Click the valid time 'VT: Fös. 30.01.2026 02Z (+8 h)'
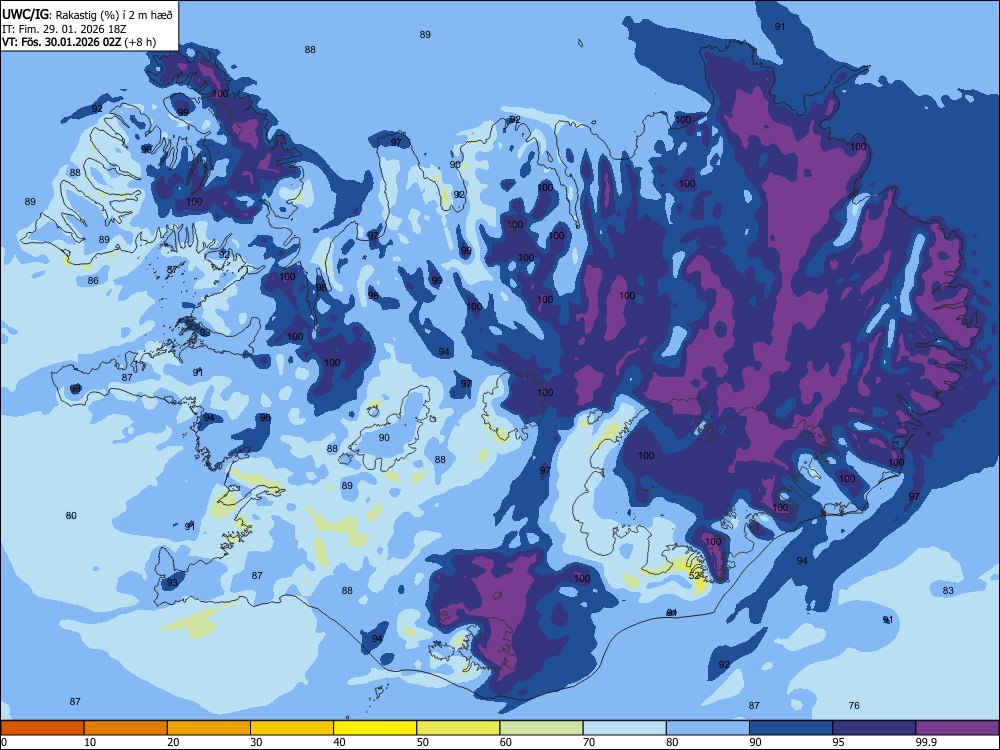 [x=79, y=42]
